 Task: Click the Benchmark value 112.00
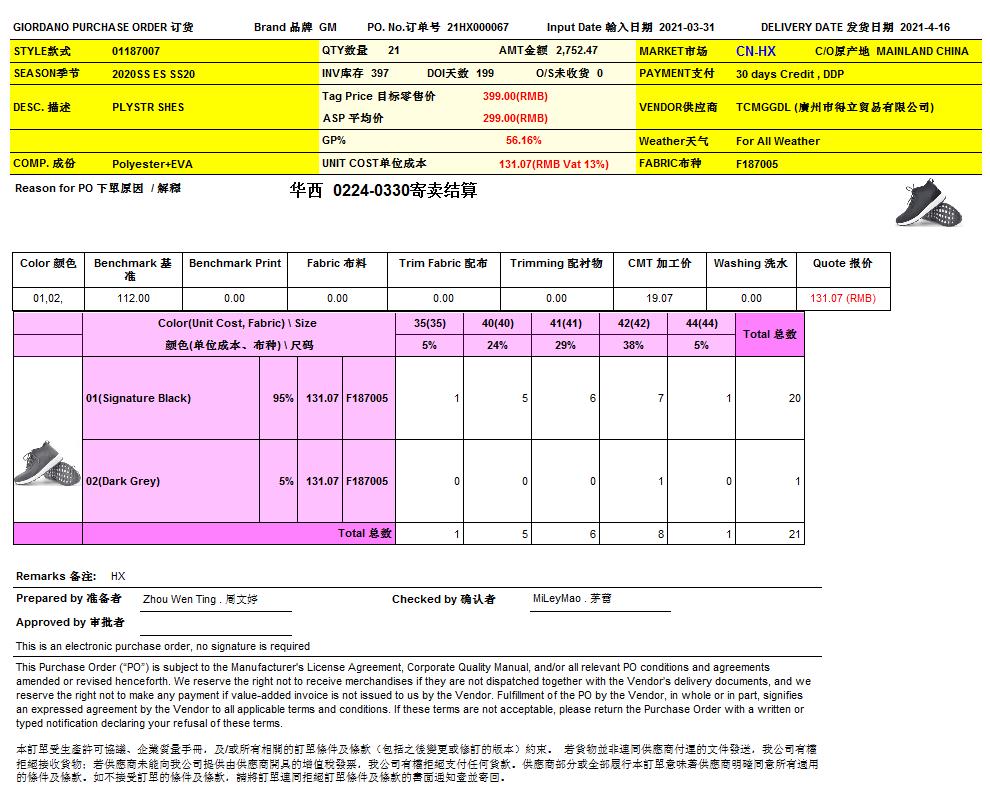[x=133, y=298]
